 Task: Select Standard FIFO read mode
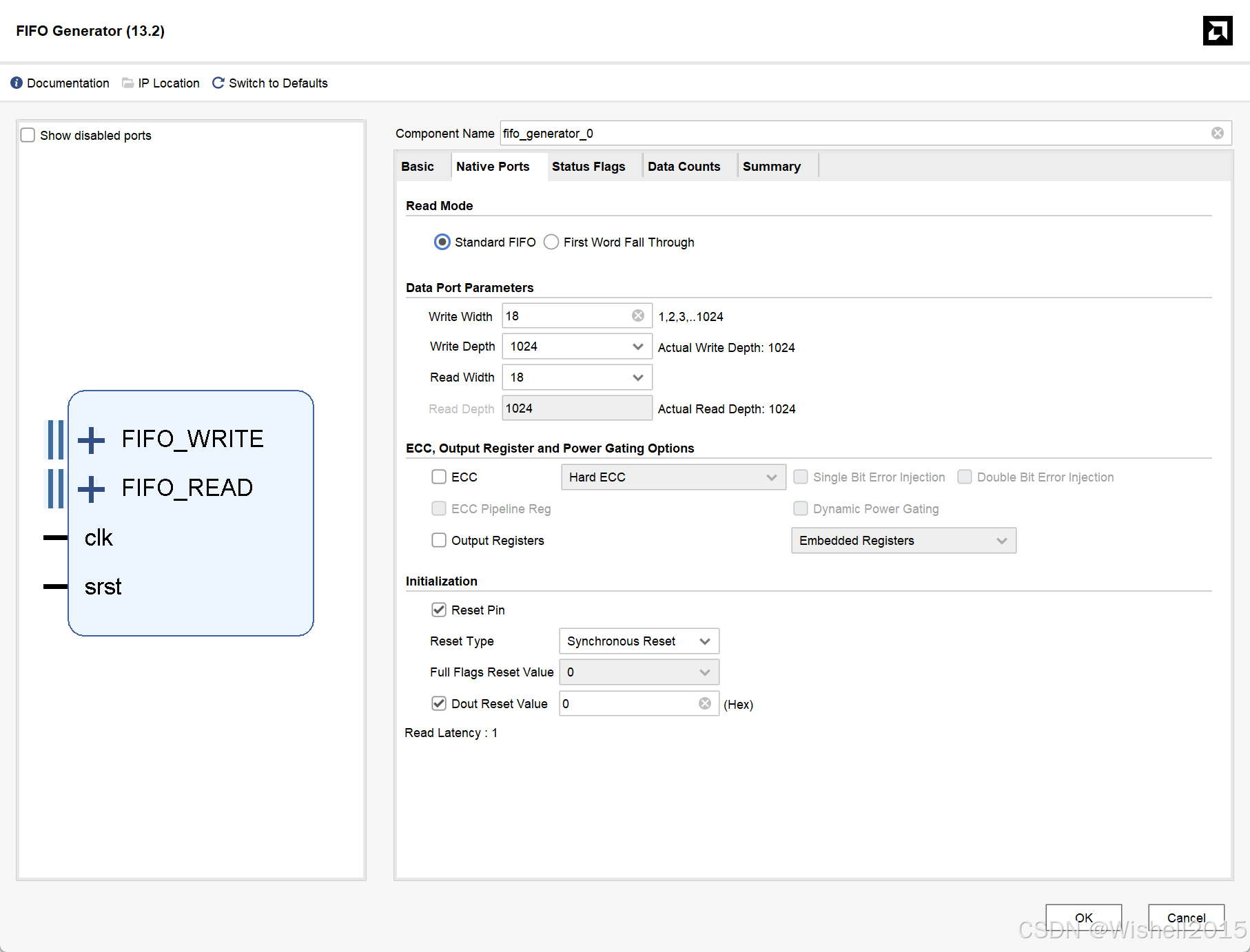point(442,242)
